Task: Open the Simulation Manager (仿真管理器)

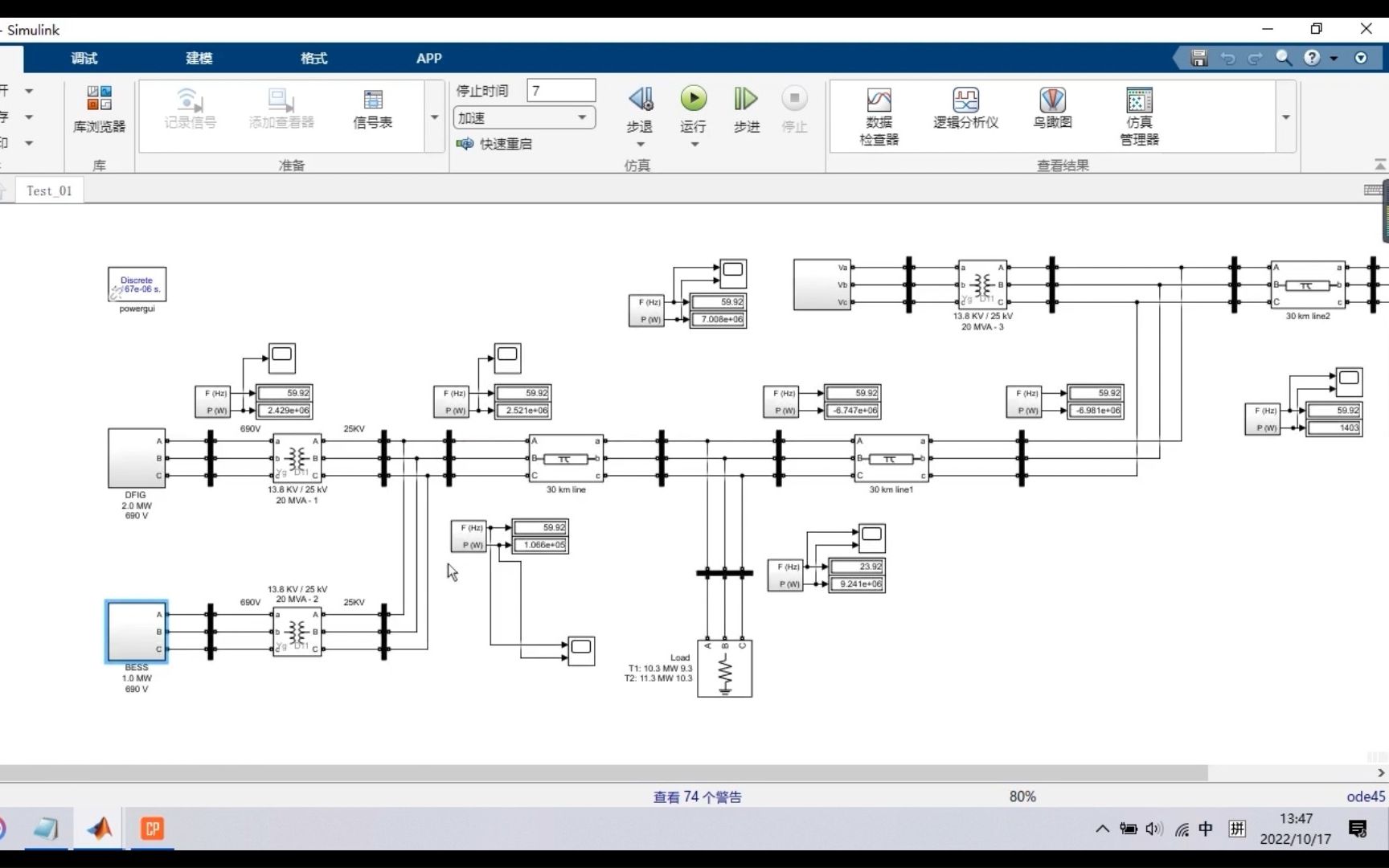Action: coord(1139,117)
